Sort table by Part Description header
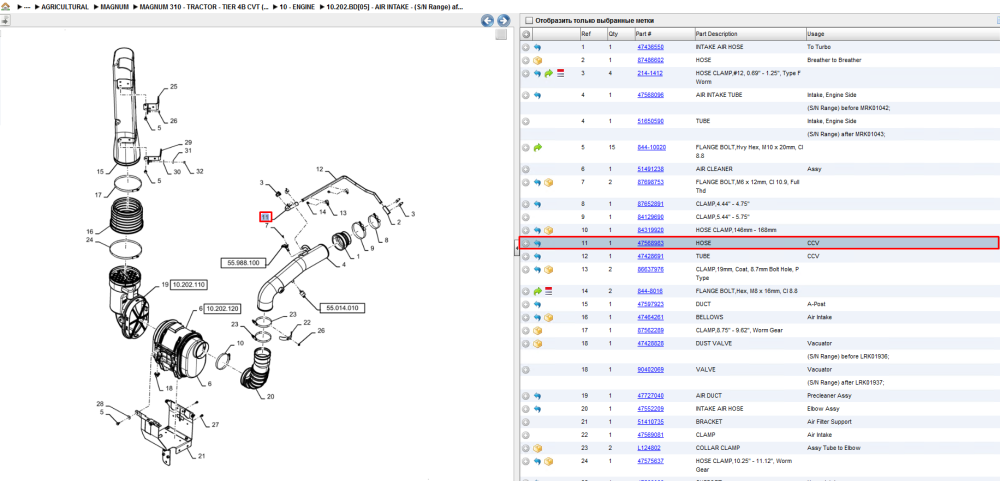The image size is (1000, 481). pyautogui.click(x=716, y=34)
